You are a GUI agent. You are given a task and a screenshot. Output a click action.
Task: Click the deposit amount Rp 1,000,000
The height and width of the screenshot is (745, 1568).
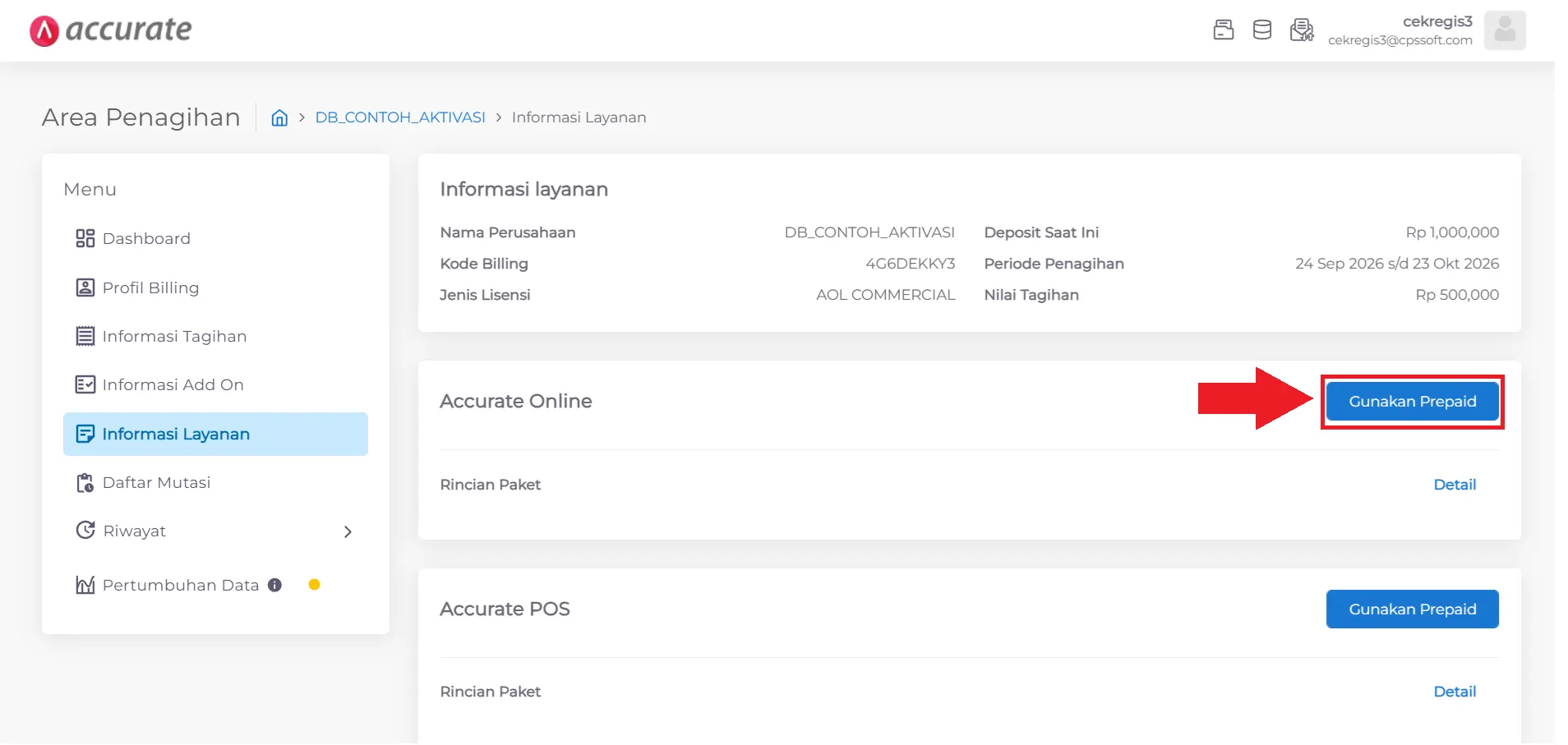1452,232
